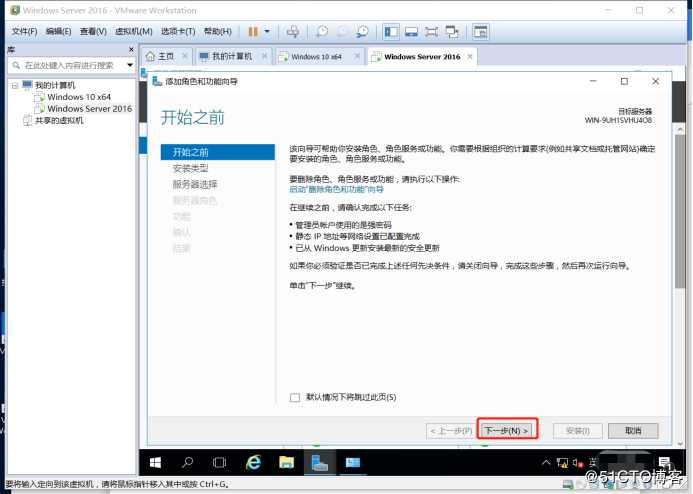Close the 库 library panel

pos(131,49)
